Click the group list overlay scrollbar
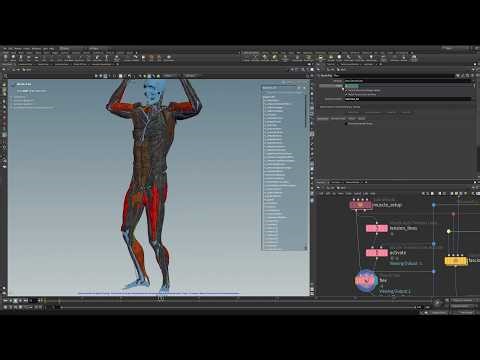Viewport: 480px width, 360px height. [x=305, y=112]
